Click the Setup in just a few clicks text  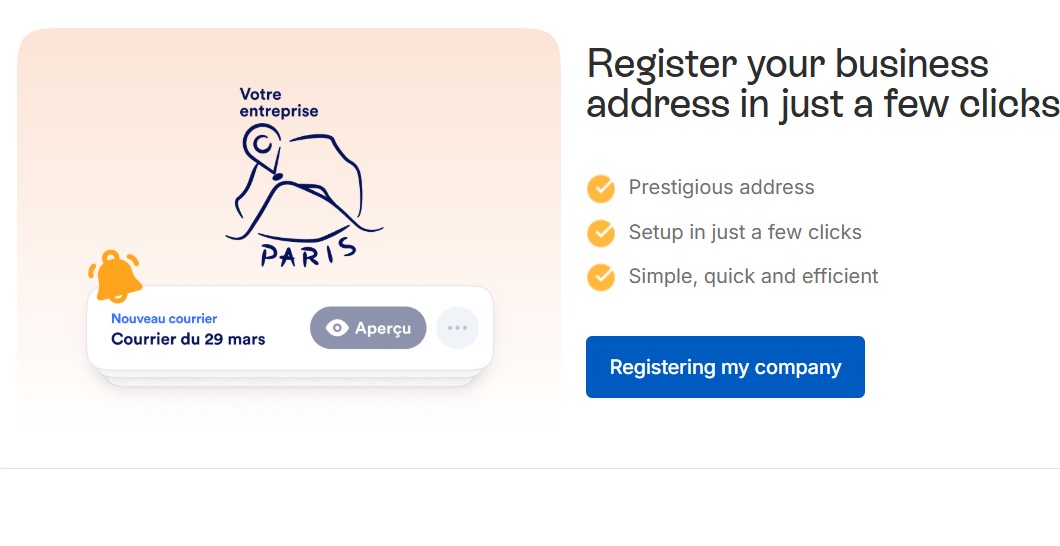(x=745, y=233)
